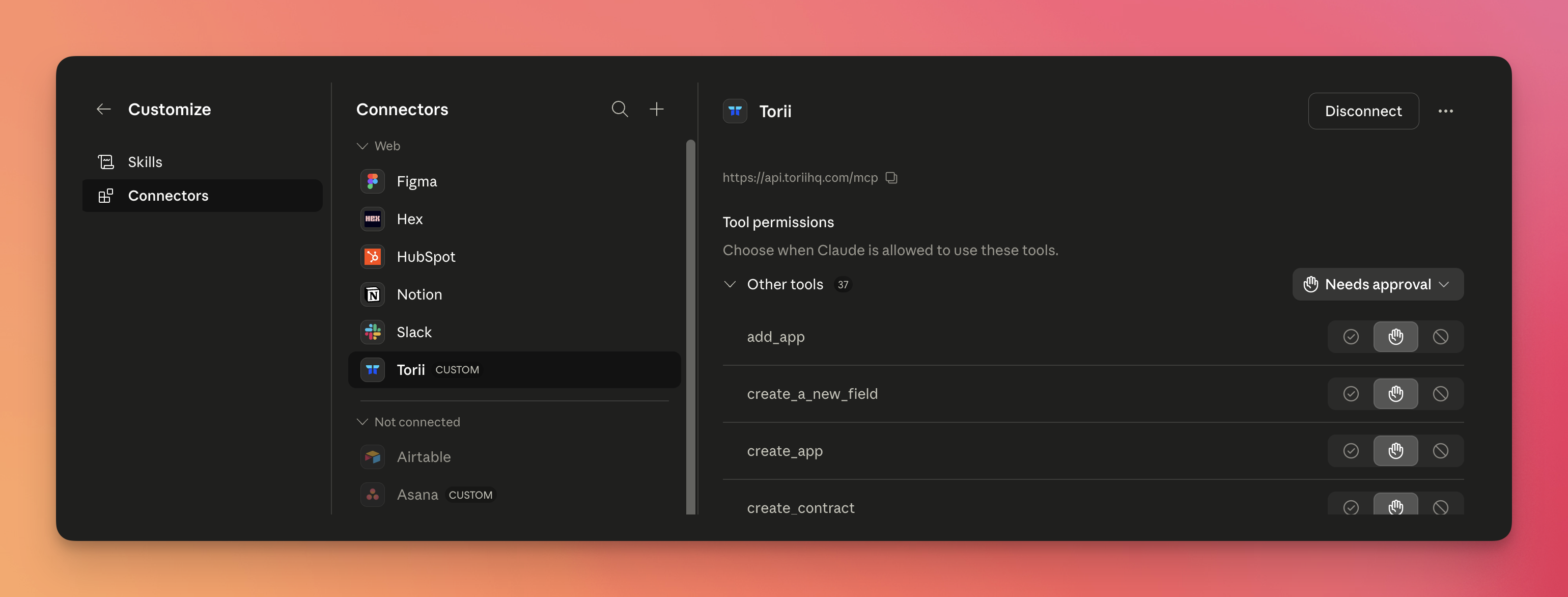Collapse the Web connectors section
This screenshot has width=1568, height=597.
362,146
